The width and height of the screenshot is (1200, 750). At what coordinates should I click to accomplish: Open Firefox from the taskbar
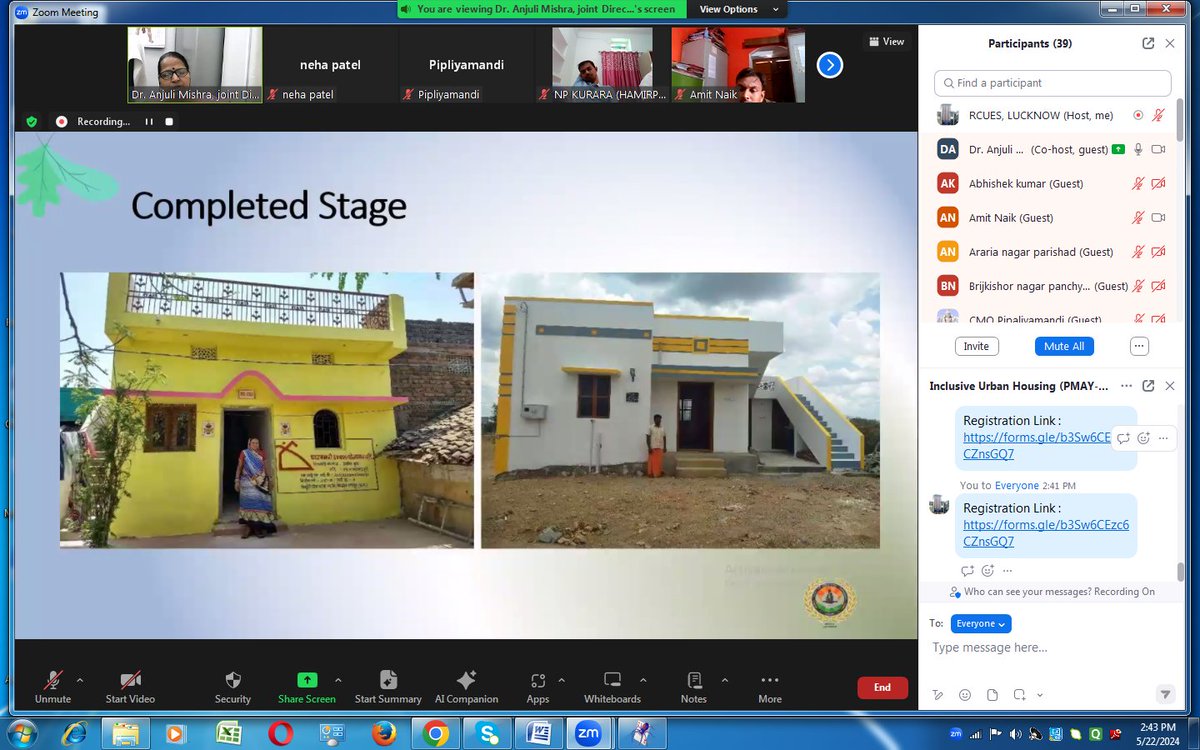coord(382,733)
